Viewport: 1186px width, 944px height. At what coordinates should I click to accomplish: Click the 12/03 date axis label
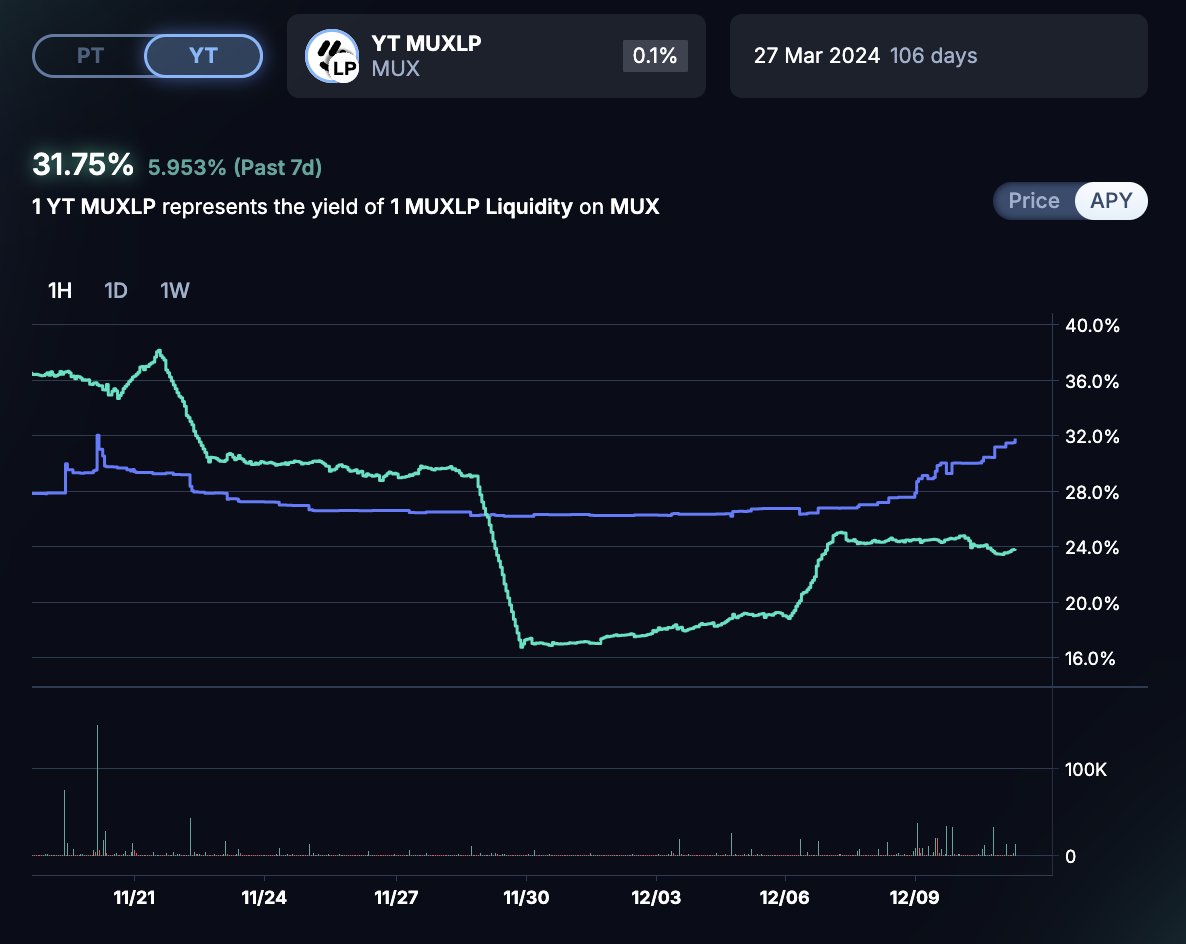tap(656, 898)
